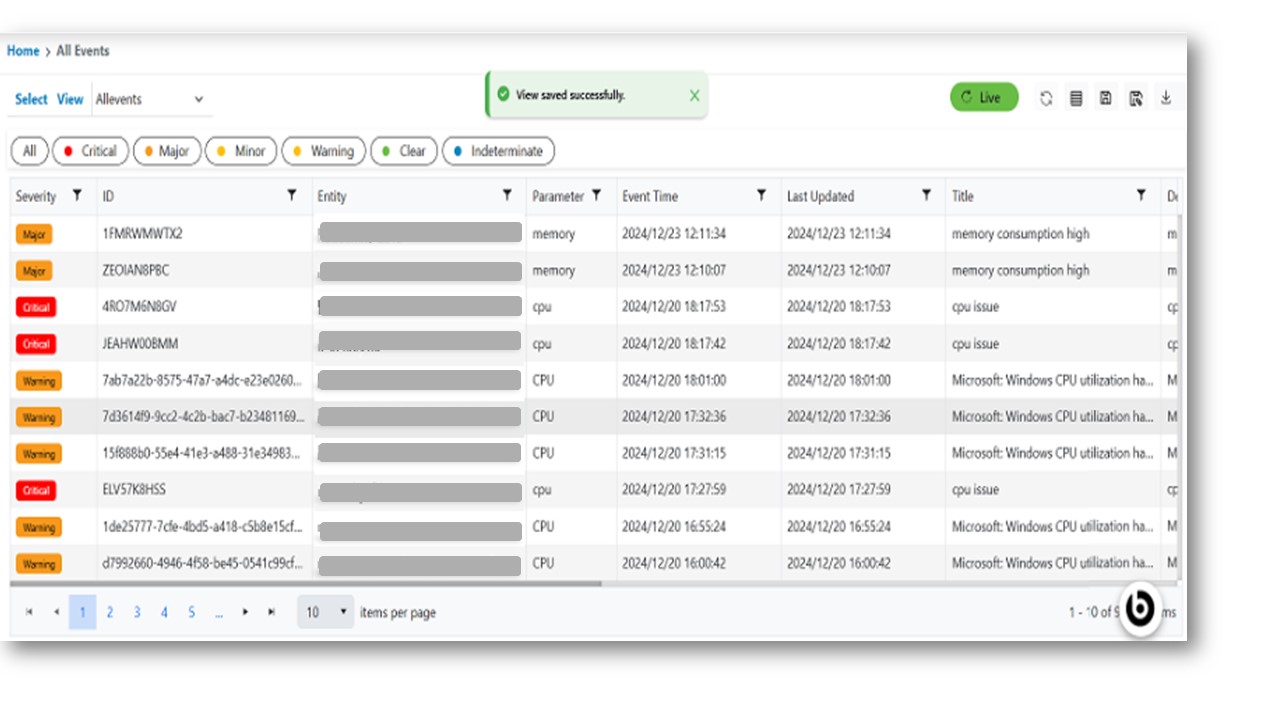1280x720 pixels.
Task: Go to page 2
Action: [110, 612]
